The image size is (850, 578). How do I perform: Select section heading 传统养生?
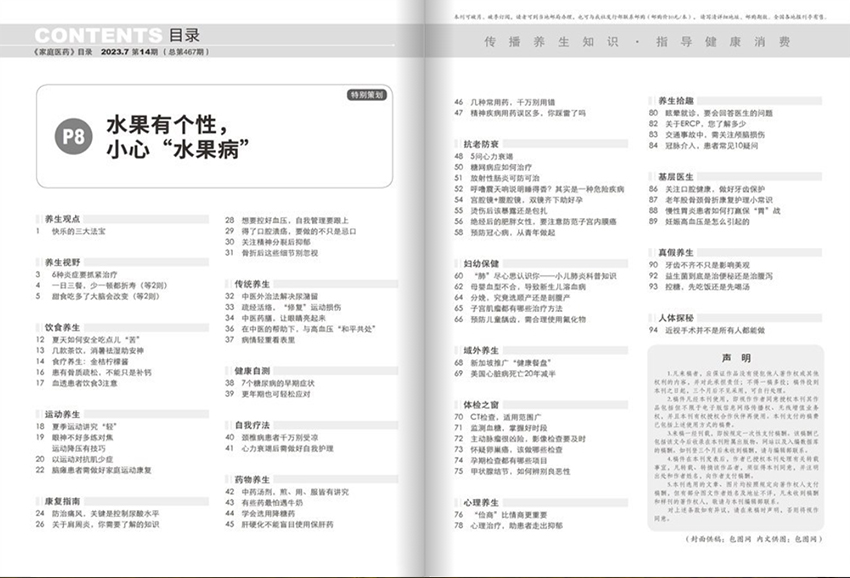[253, 283]
